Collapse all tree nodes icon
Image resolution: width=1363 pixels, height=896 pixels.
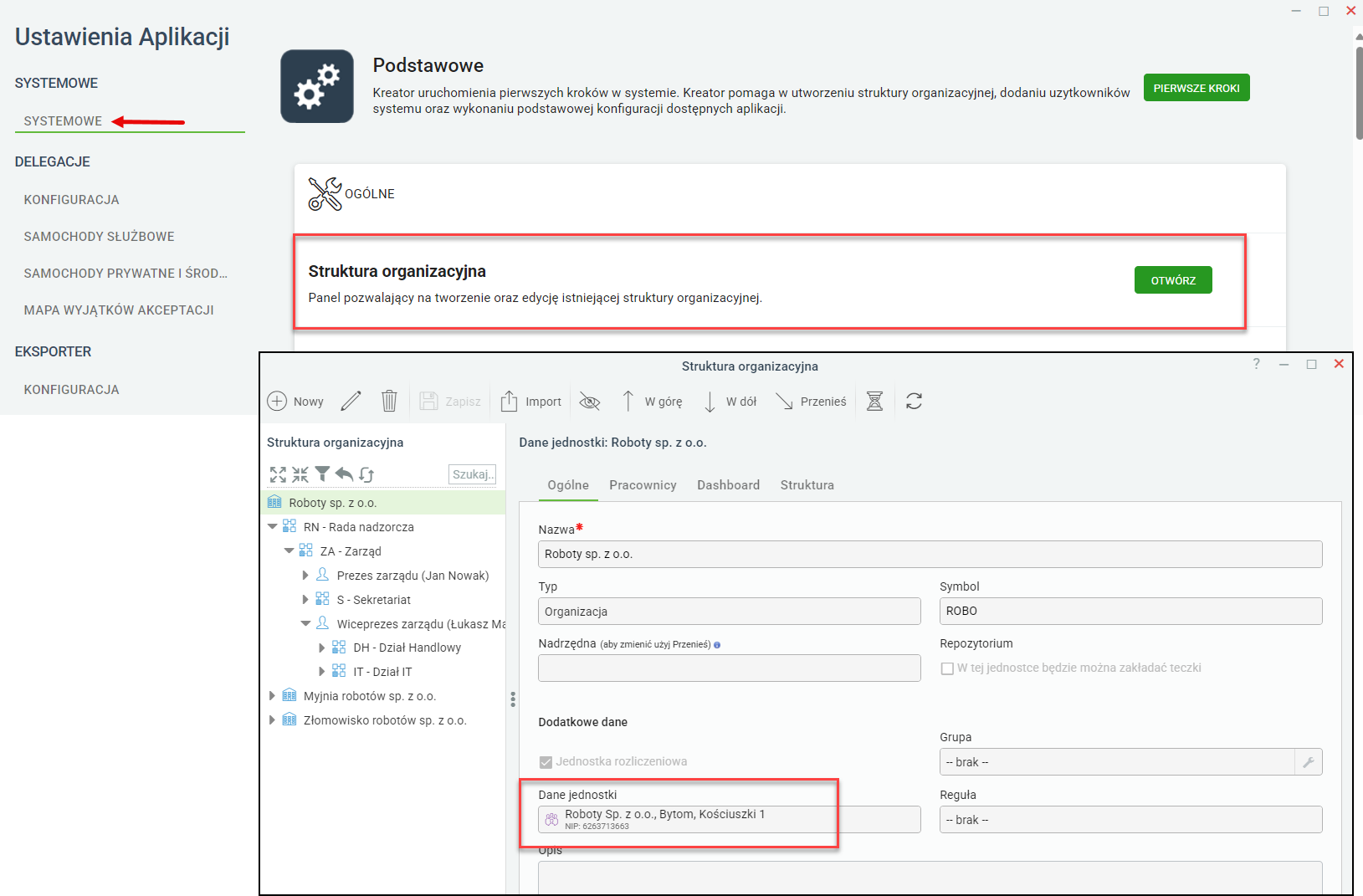[x=300, y=474]
